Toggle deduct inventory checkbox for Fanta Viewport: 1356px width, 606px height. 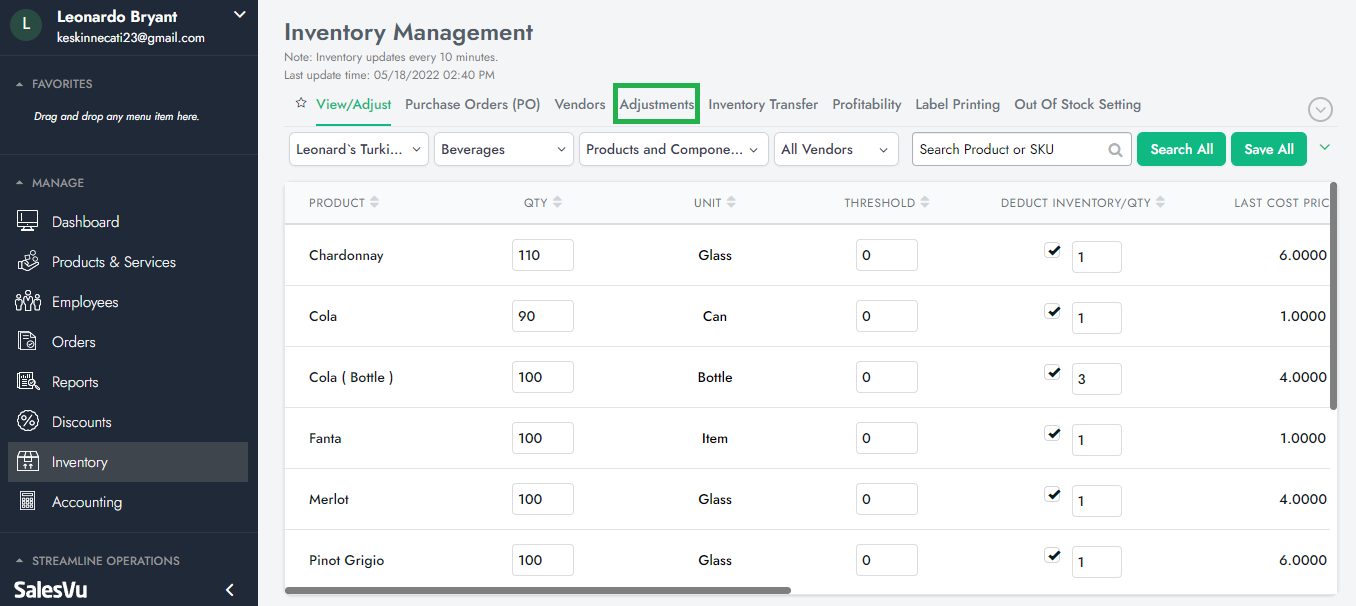click(1052, 434)
